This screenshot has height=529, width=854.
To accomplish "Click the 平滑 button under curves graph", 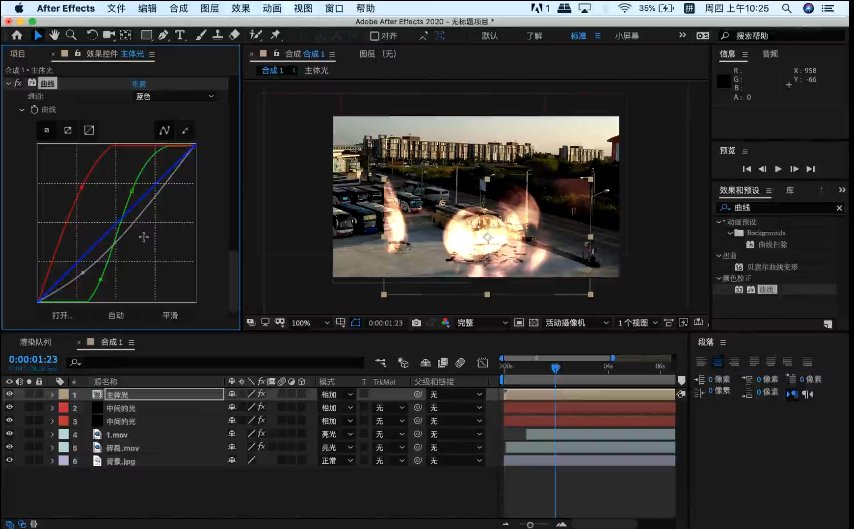I will (170, 315).
